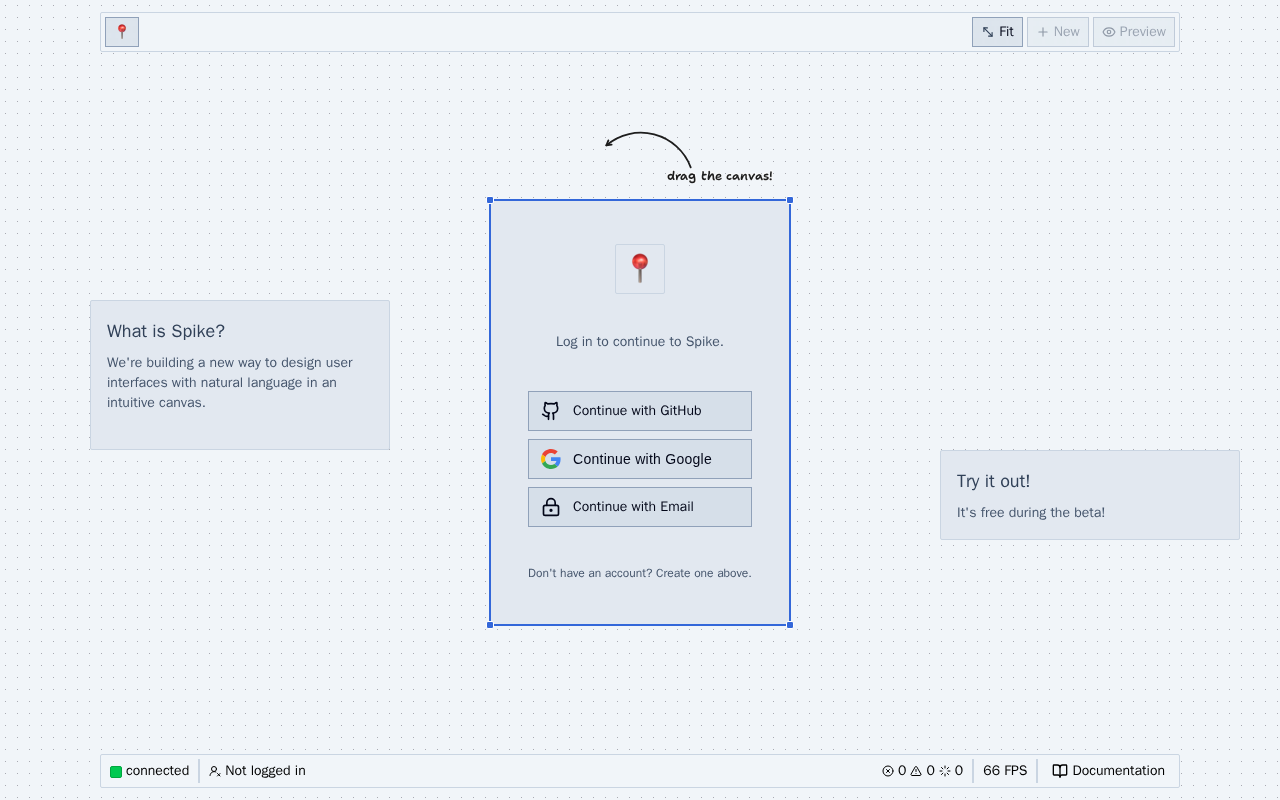Click the 'Don't have an account?' note
Screen dimensions: 1280x800
point(640,573)
